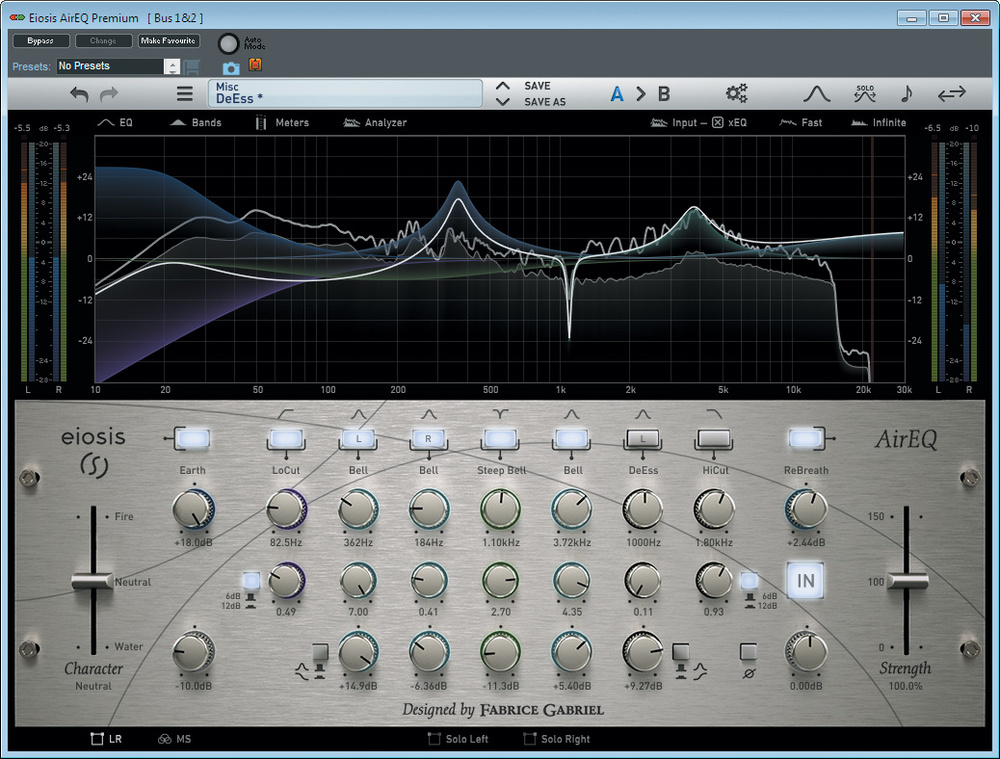Viewport: 1000px width, 759px height.
Task: Toggle the DeEss band L button
Action: click(x=643, y=439)
